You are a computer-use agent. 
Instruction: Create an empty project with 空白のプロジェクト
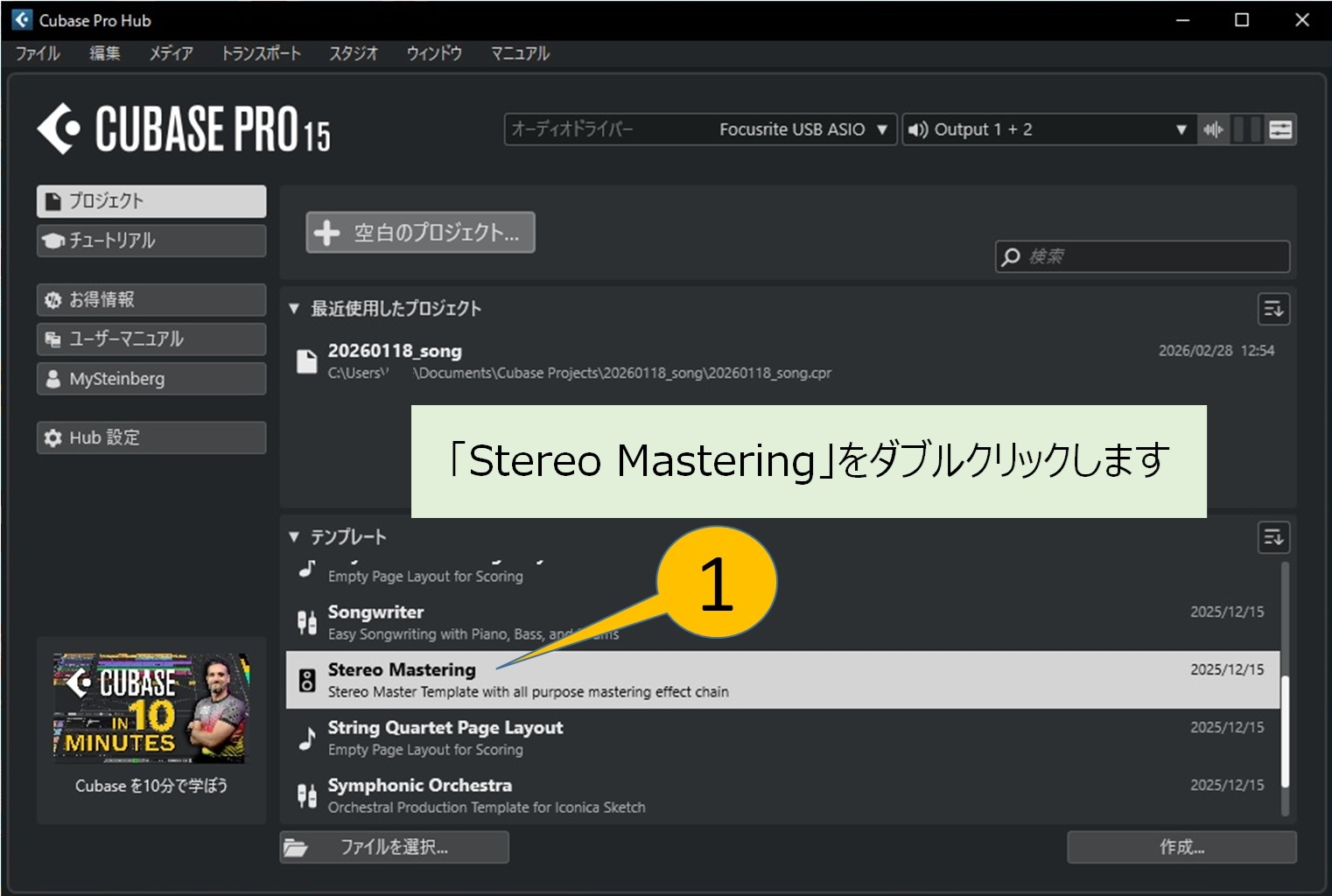point(418,233)
